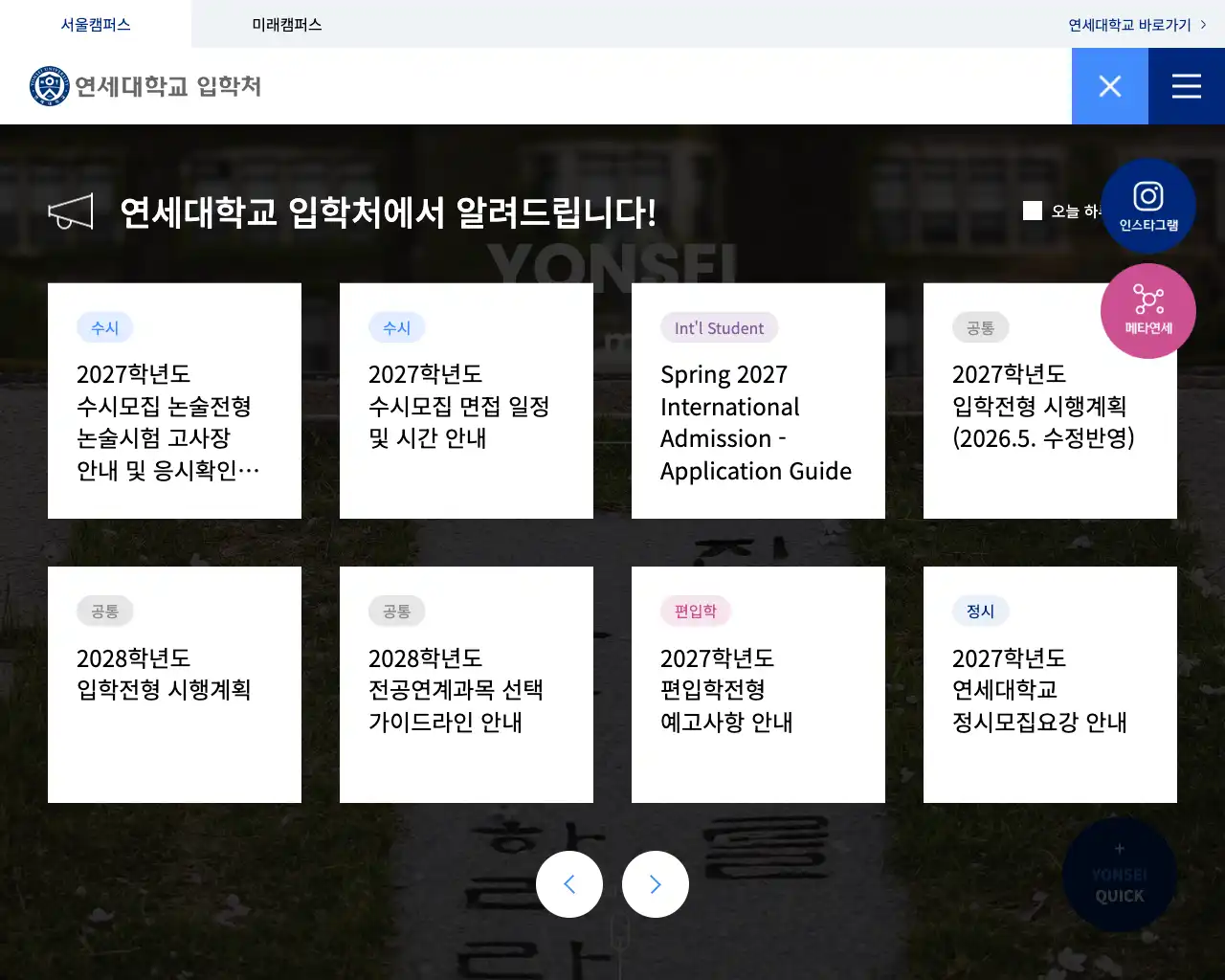Switch to 서울캠퍼스 tab
The image size is (1225, 980).
(x=96, y=24)
